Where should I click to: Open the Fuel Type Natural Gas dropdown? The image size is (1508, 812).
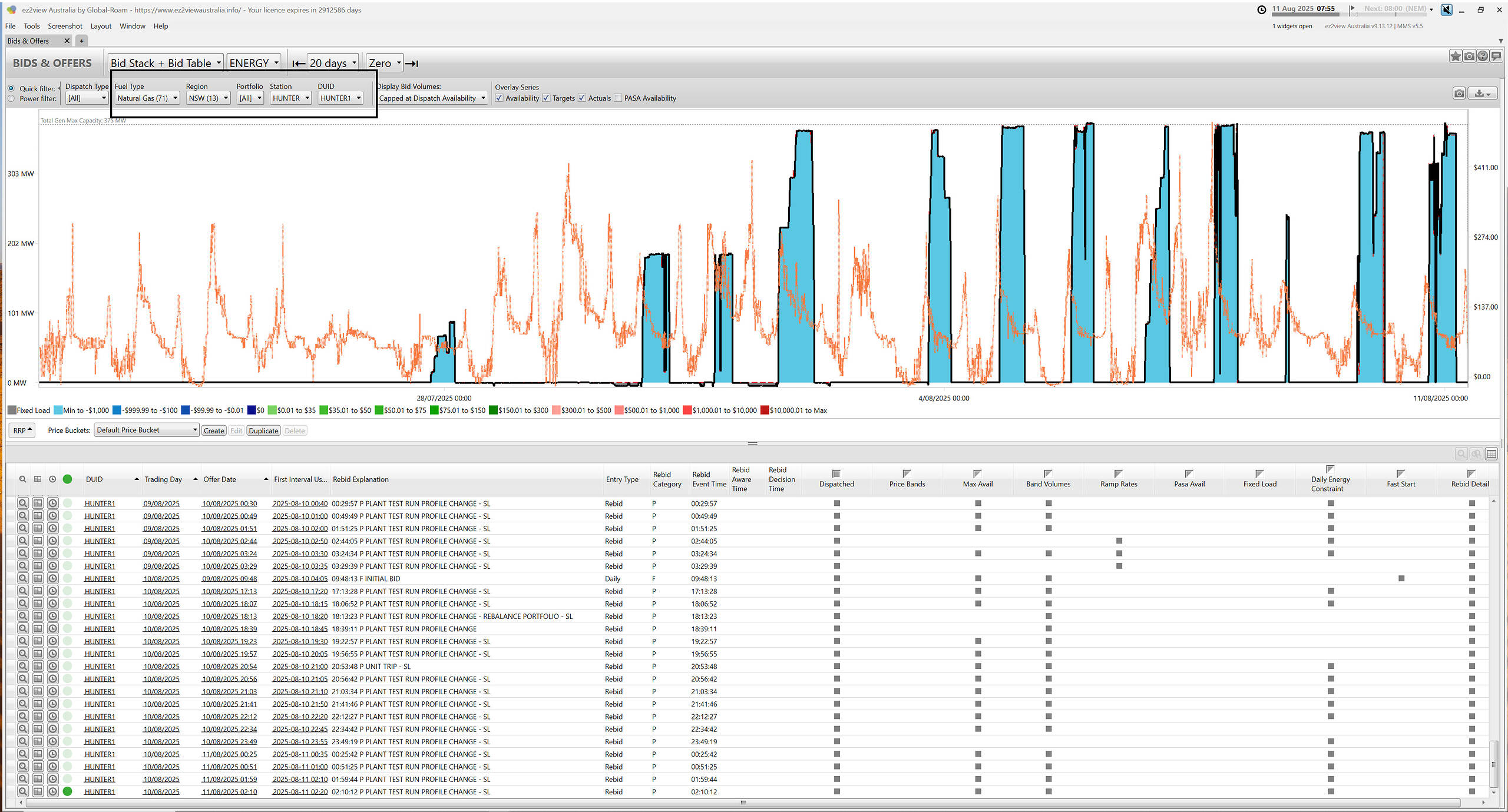pos(147,98)
